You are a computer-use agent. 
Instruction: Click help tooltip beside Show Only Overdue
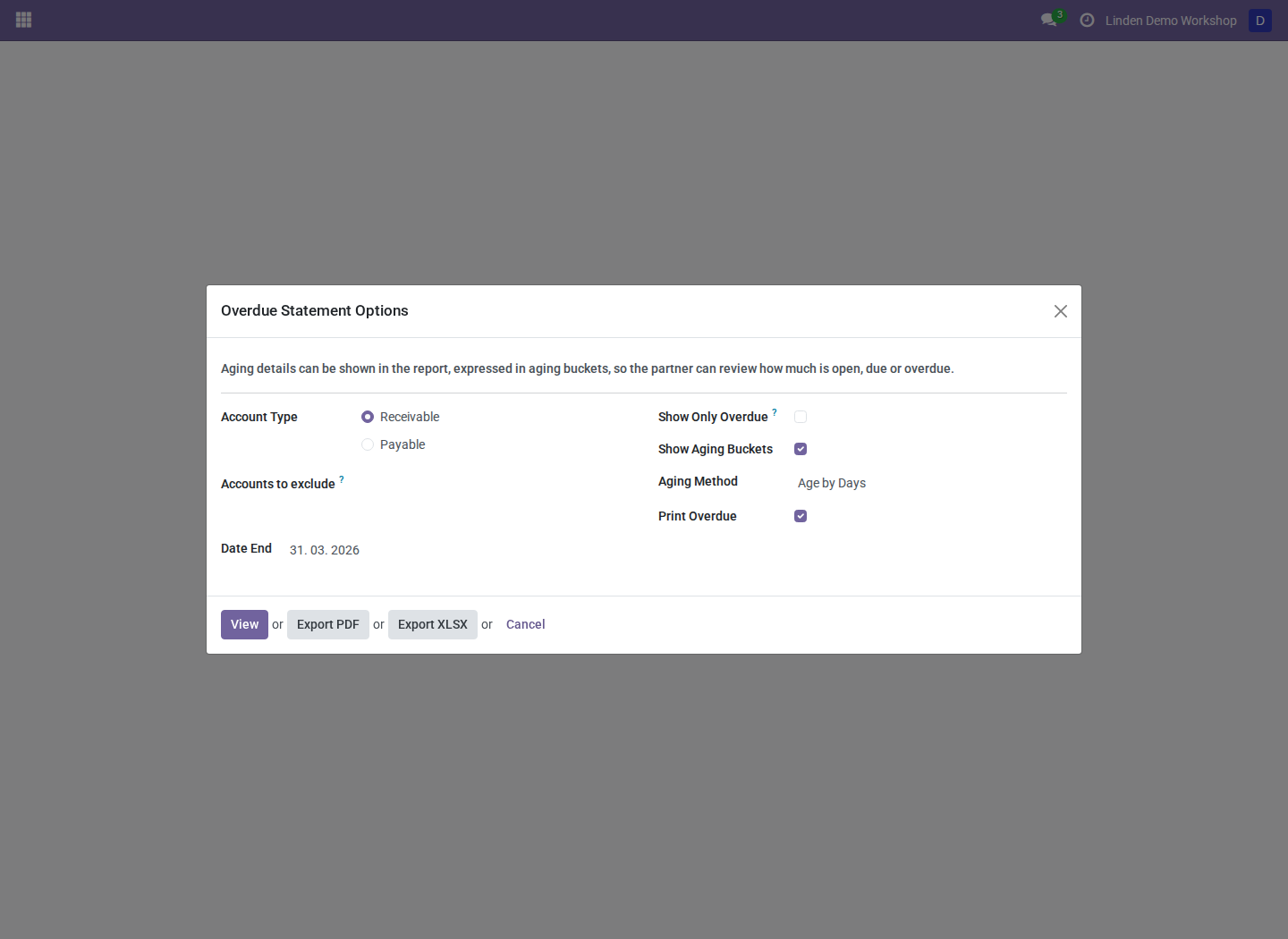coord(775,412)
